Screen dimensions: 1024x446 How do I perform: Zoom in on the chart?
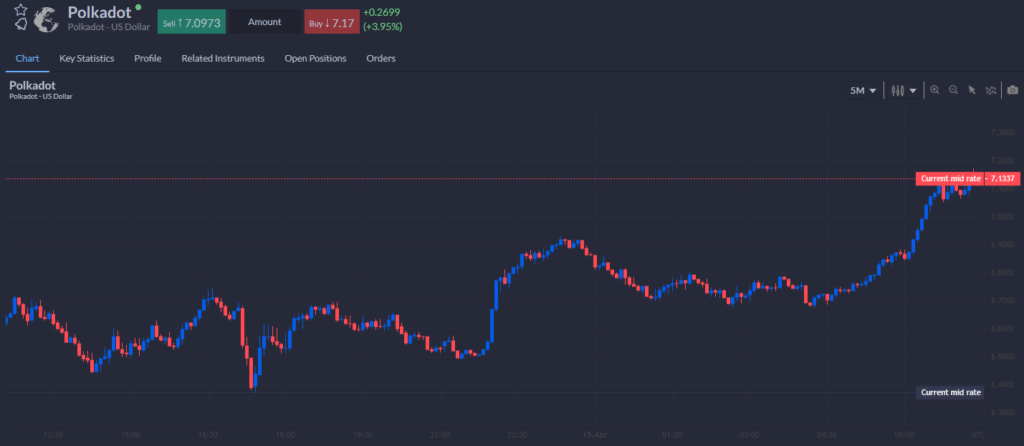[x=935, y=90]
